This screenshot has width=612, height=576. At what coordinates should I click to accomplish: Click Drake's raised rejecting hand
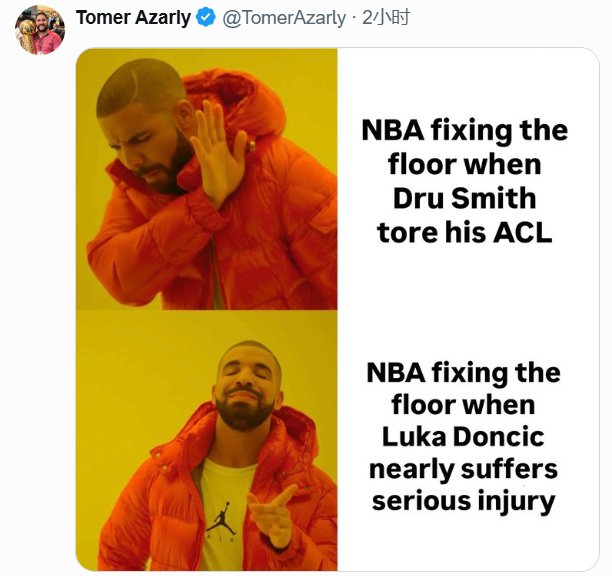pyautogui.click(x=217, y=150)
